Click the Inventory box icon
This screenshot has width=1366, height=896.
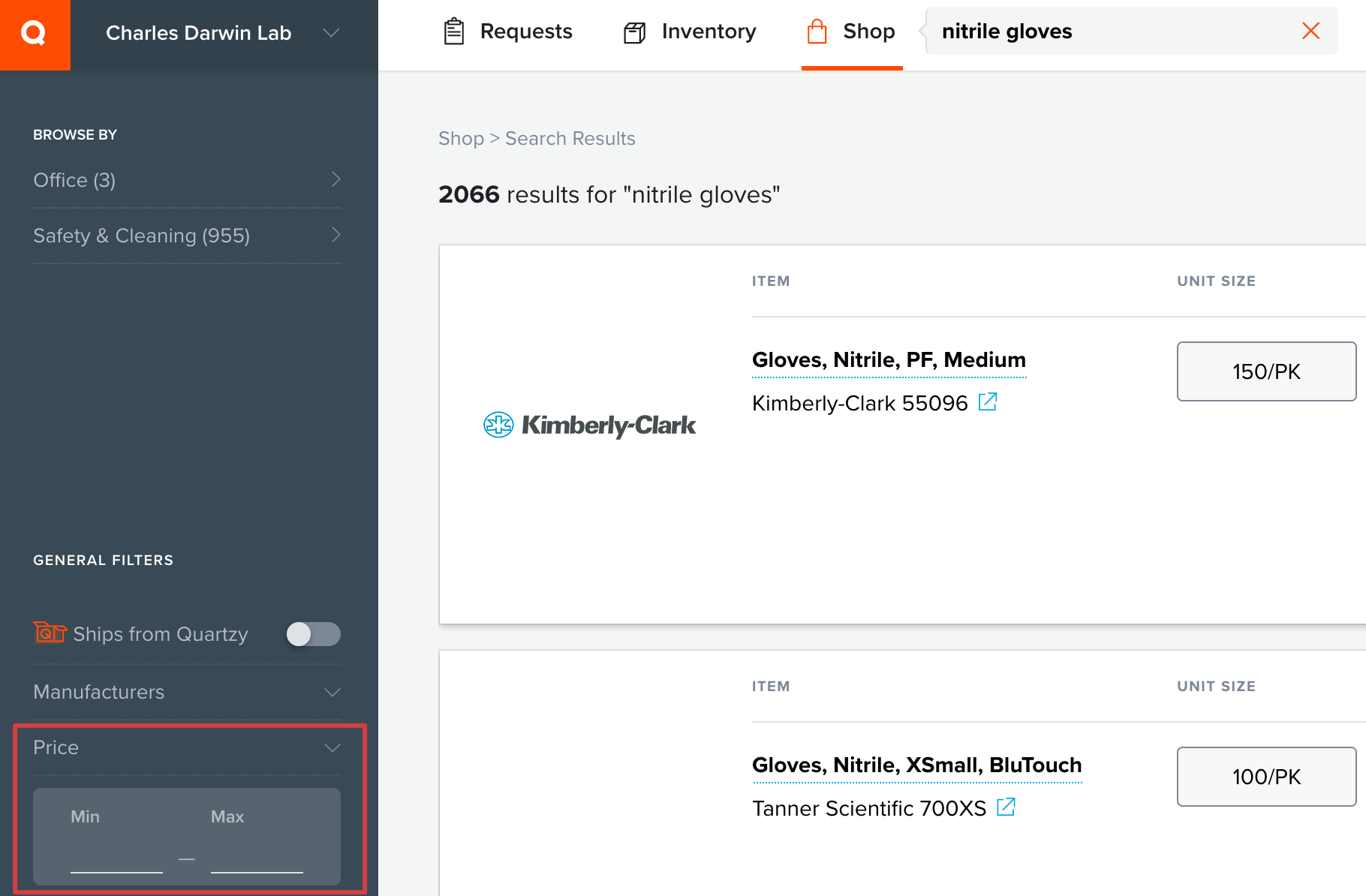pyautogui.click(x=635, y=33)
